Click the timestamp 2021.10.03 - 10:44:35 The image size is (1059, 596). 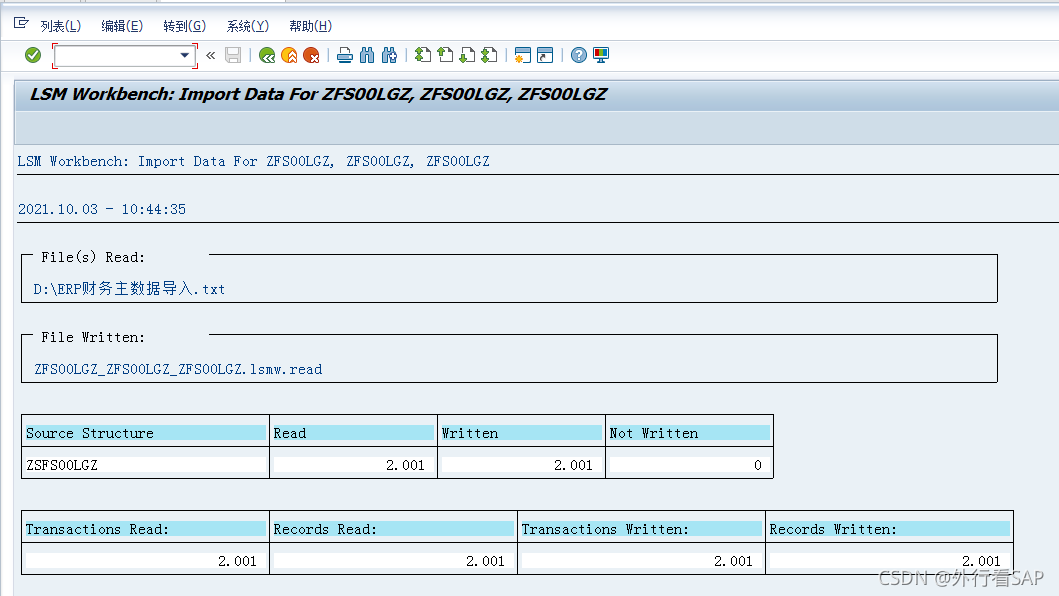click(x=102, y=209)
